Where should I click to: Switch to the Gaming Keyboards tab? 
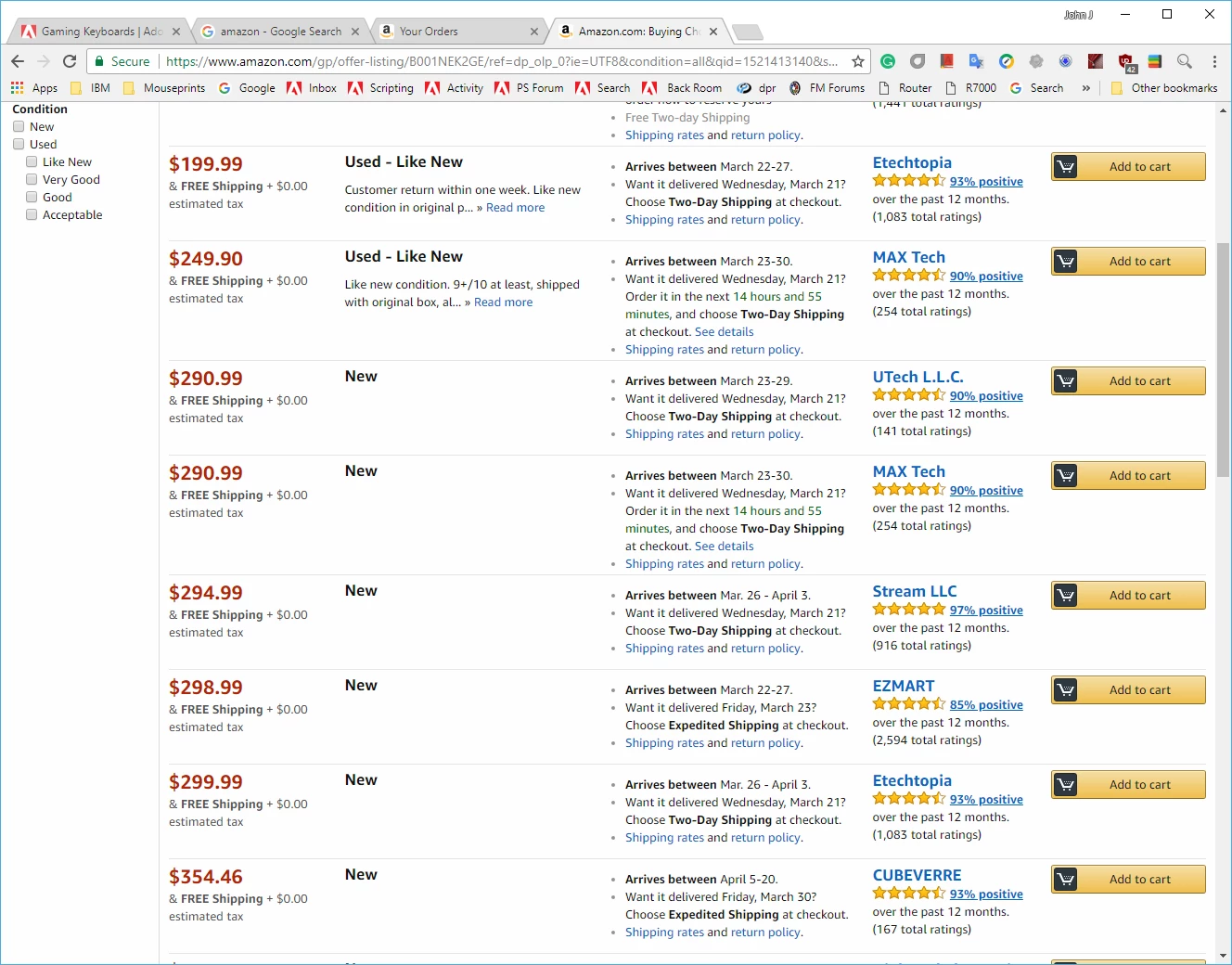pyautogui.click(x=101, y=32)
